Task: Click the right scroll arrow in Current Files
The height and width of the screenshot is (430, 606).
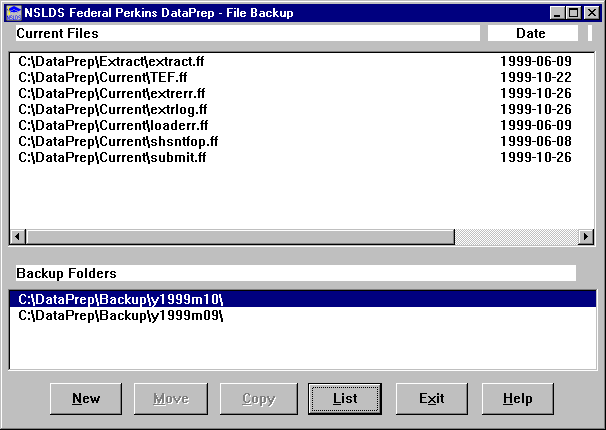Action: 586,236
